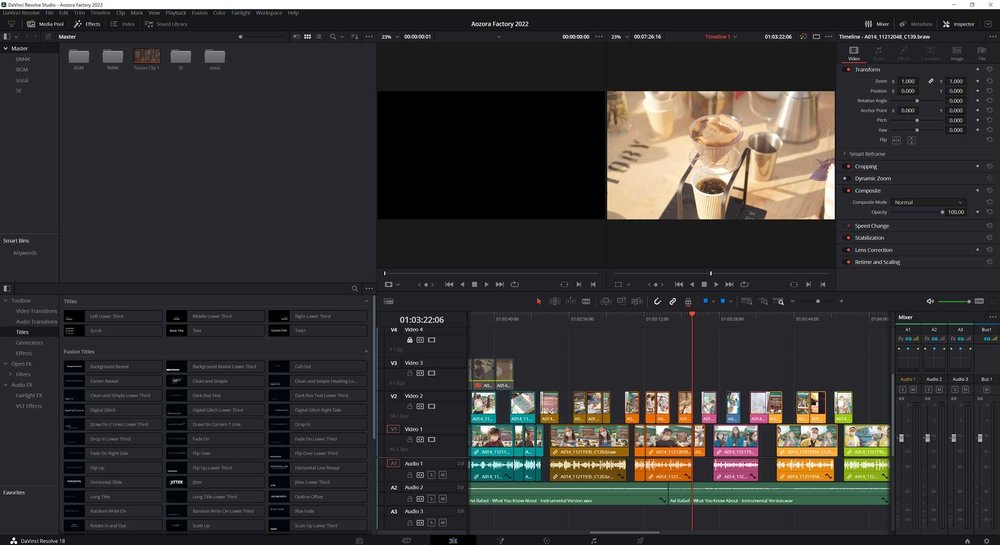Toggle the Dynamic Zoom enable switch

click(x=848, y=178)
